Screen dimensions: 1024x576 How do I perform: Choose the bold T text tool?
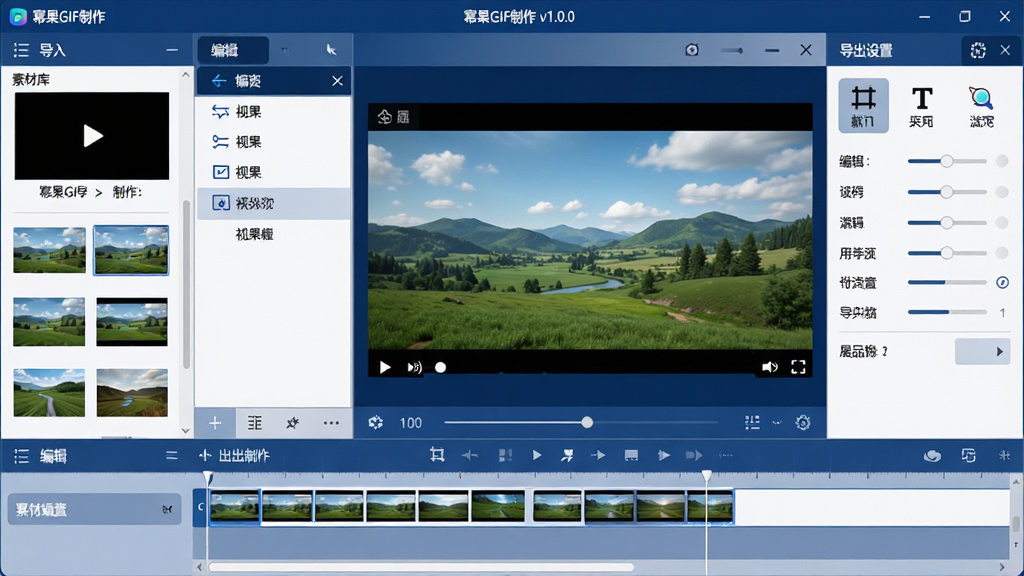pyautogui.click(x=921, y=106)
